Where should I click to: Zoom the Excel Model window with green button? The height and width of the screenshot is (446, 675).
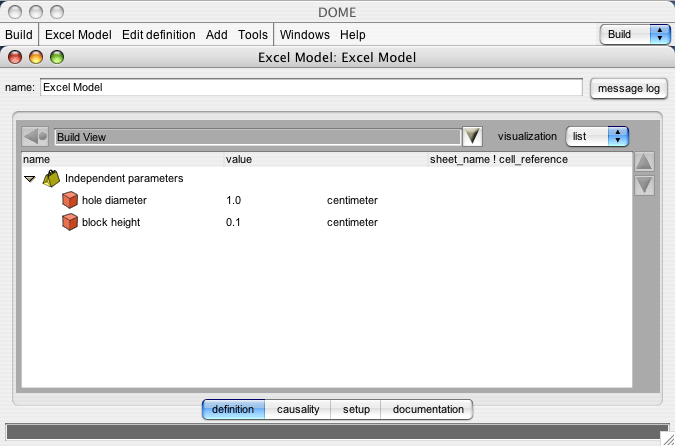tap(57, 57)
